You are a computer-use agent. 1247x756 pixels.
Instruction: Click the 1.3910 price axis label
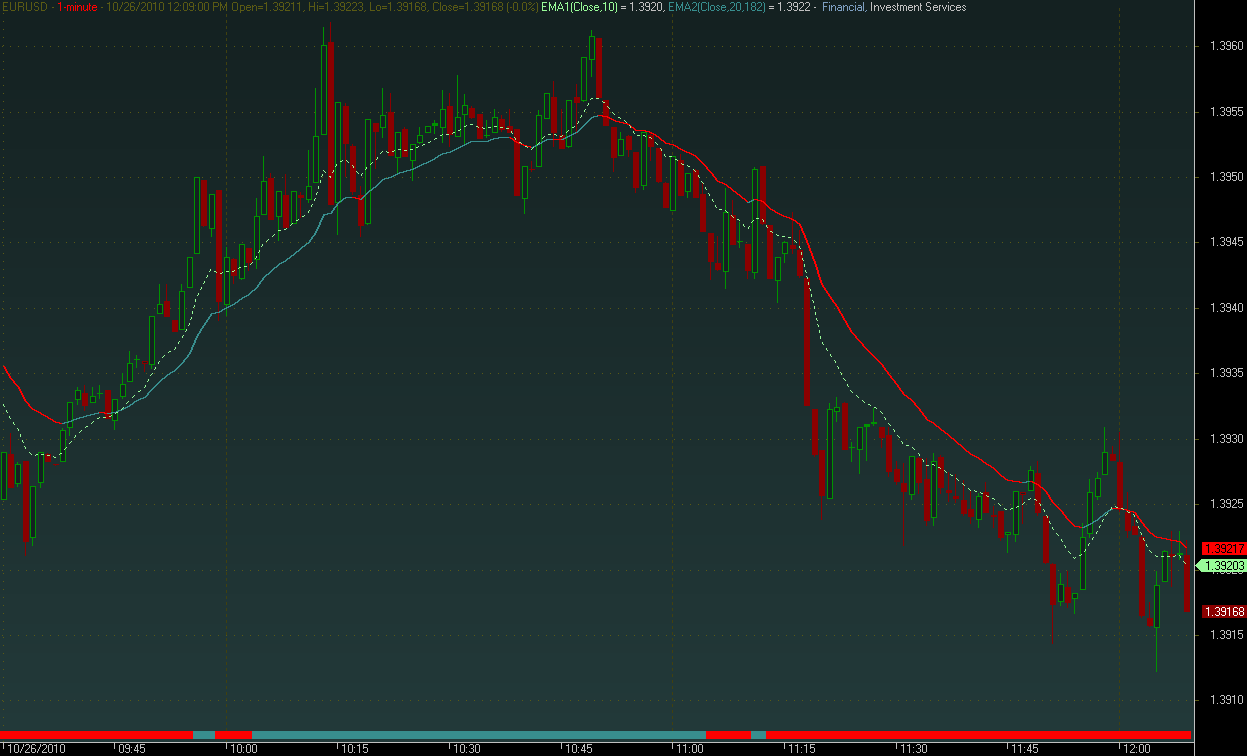[x=1225, y=700]
